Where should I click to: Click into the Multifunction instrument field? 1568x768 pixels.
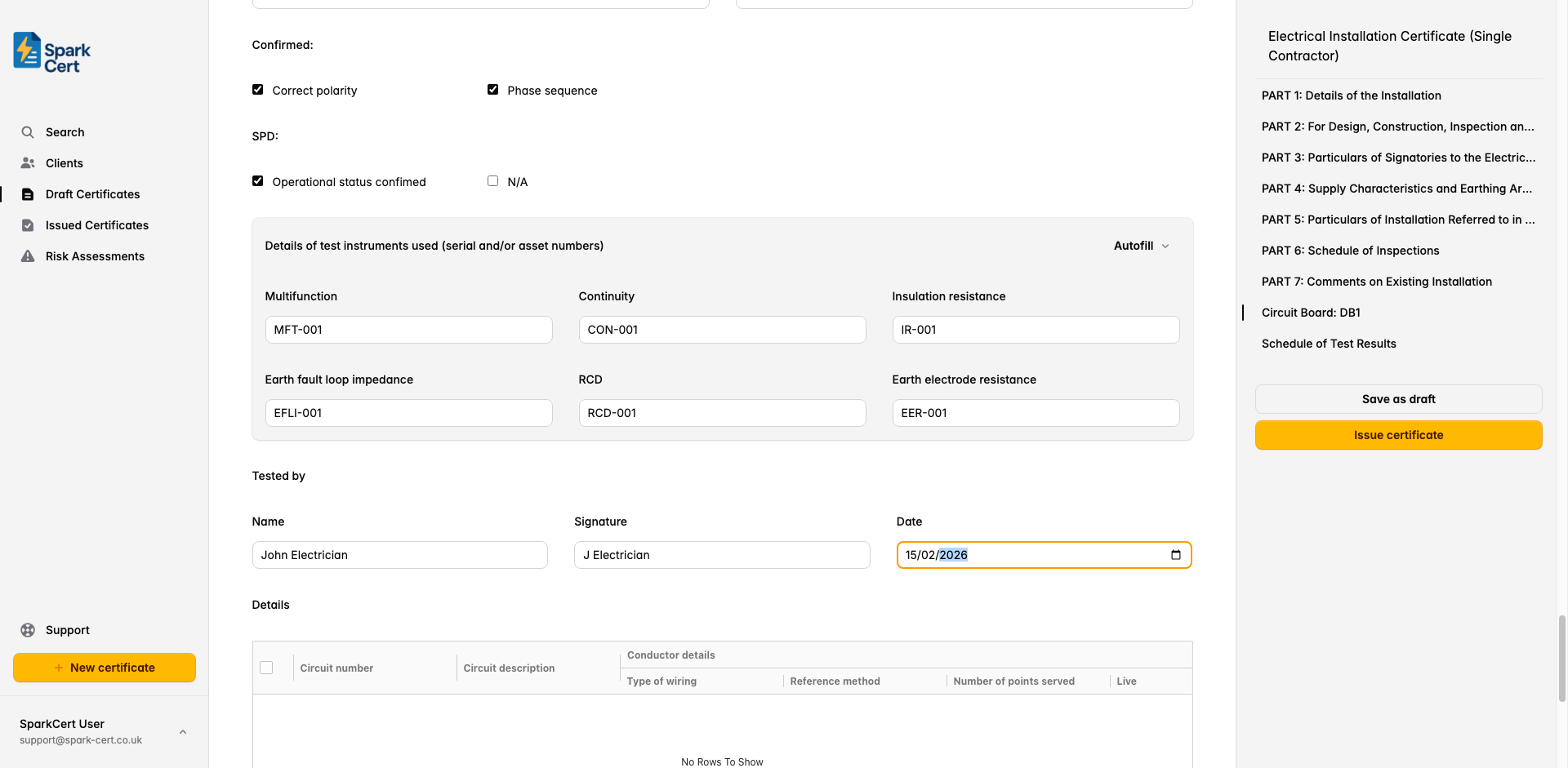(x=408, y=330)
